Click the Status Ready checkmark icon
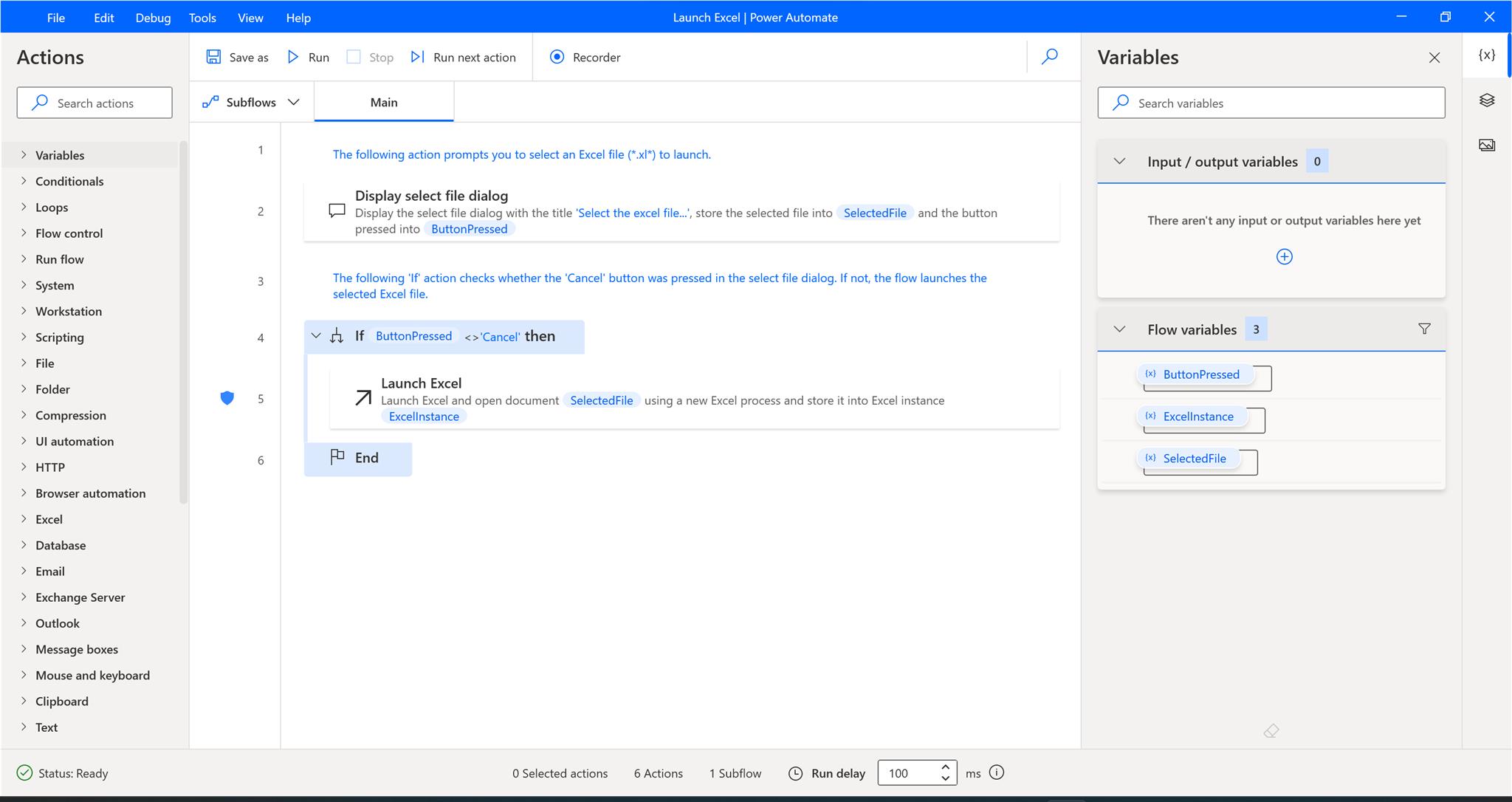This screenshot has height=802, width=1512. (24, 772)
